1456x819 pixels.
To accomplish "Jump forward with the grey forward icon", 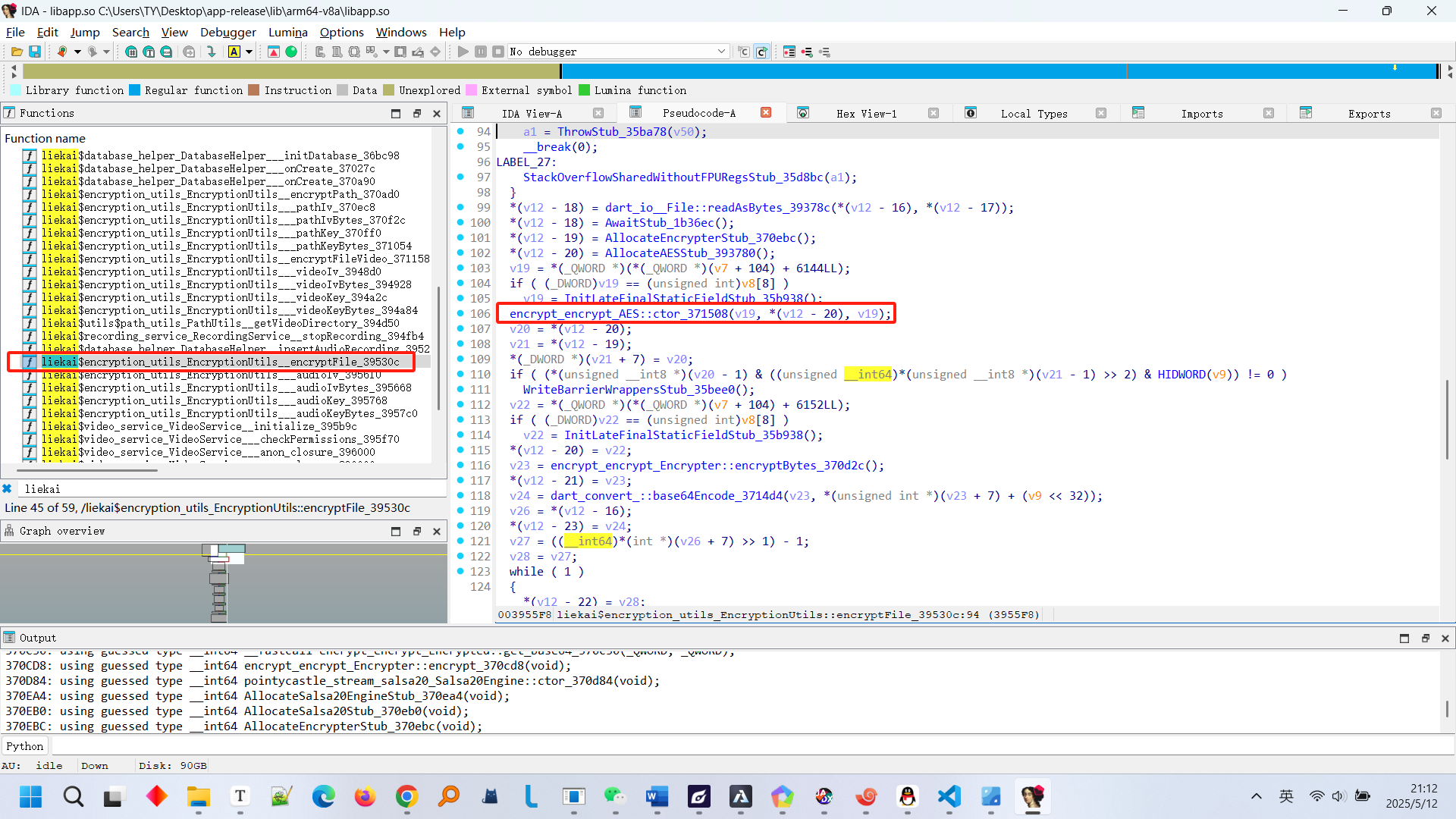I will click(x=92, y=52).
